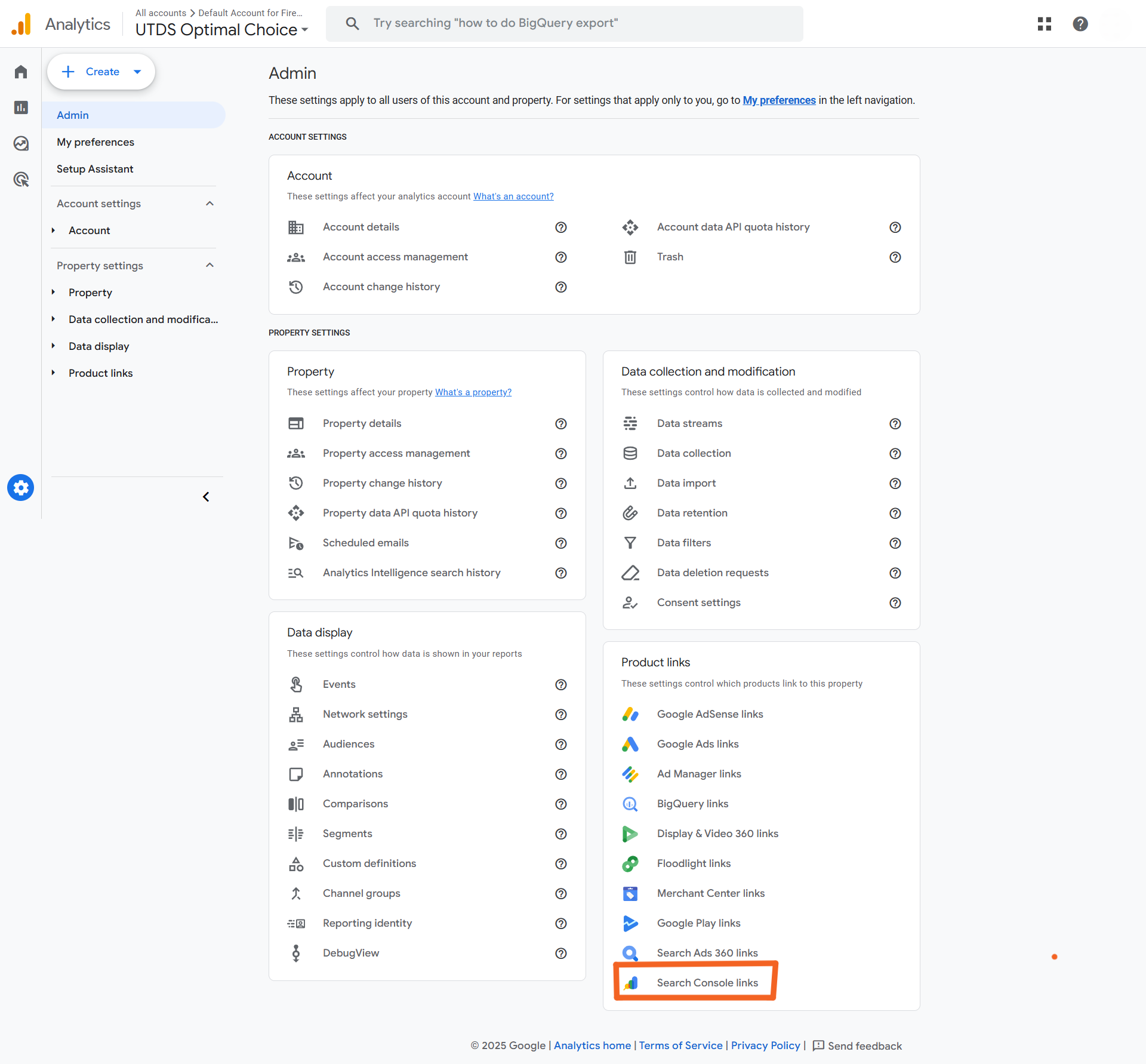Click Privacy Policy footer link
Screen dimensions: 1146x1064
[766, 1045]
